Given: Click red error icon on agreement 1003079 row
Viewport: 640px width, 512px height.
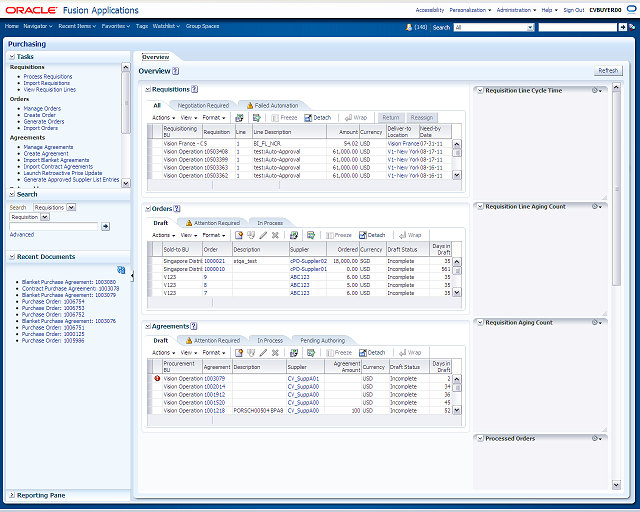Looking at the screenshot, I should click(x=157, y=378).
